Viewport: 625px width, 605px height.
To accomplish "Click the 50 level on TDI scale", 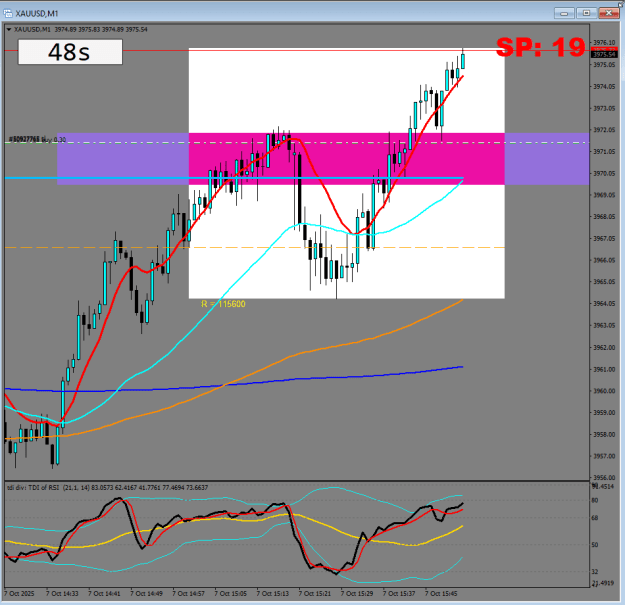I will coord(595,545).
